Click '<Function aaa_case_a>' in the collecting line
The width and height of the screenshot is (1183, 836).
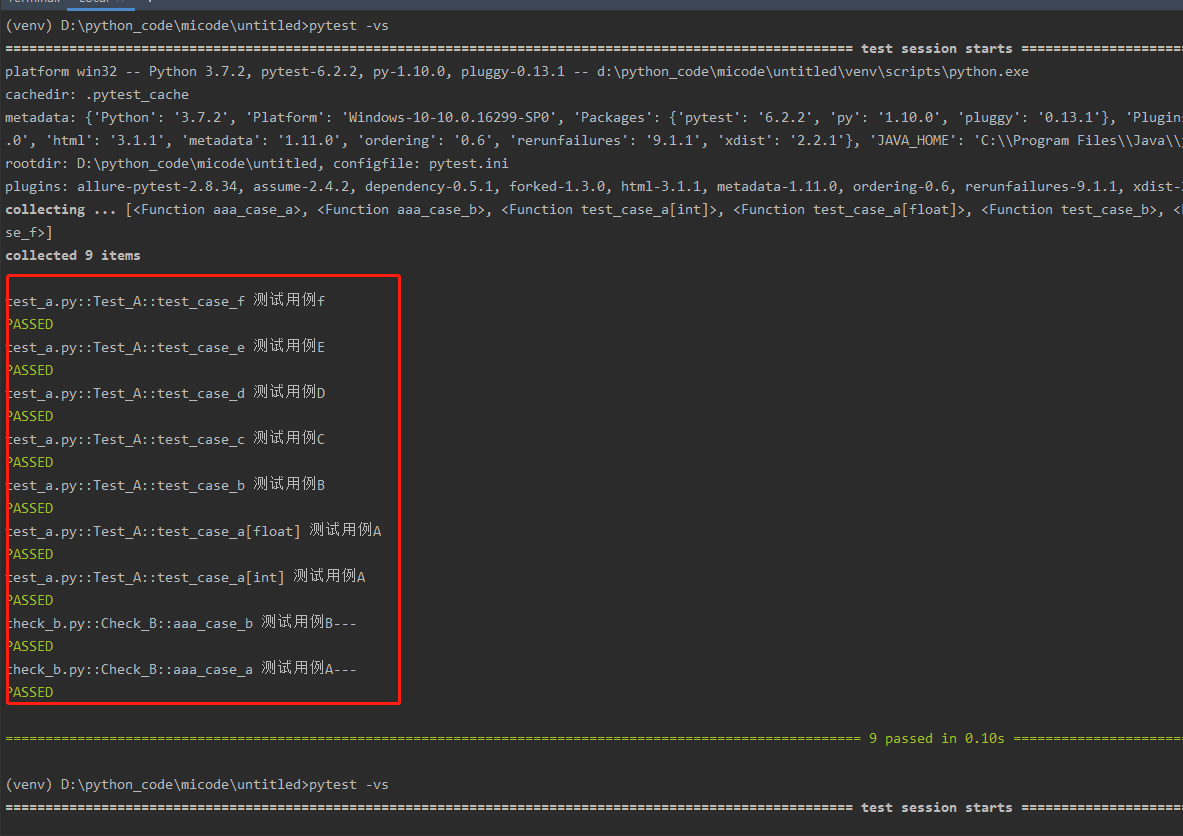point(217,210)
